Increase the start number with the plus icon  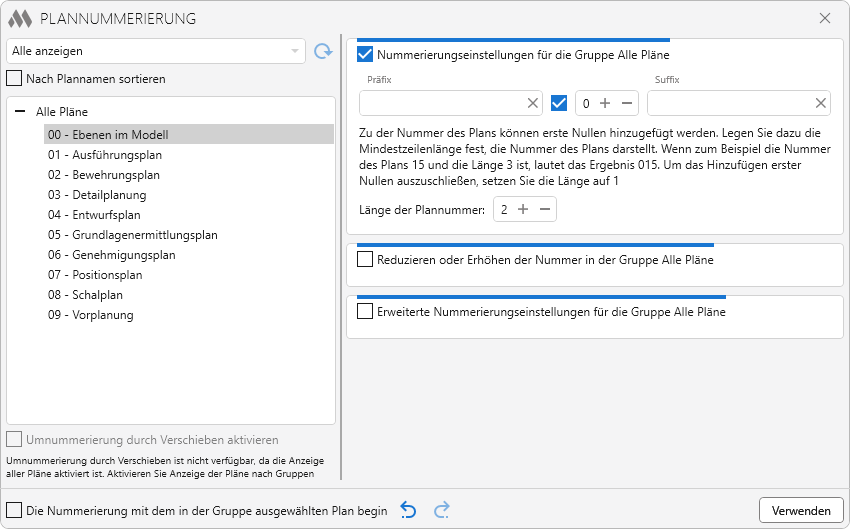point(605,103)
